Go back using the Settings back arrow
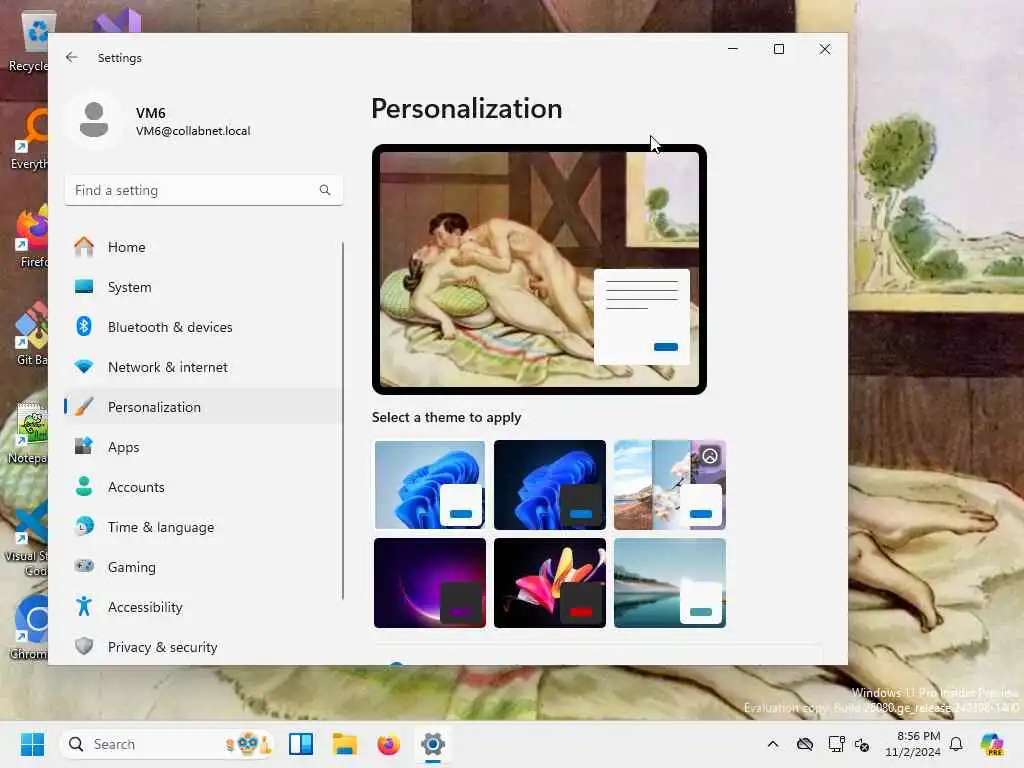 pos(72,57)
